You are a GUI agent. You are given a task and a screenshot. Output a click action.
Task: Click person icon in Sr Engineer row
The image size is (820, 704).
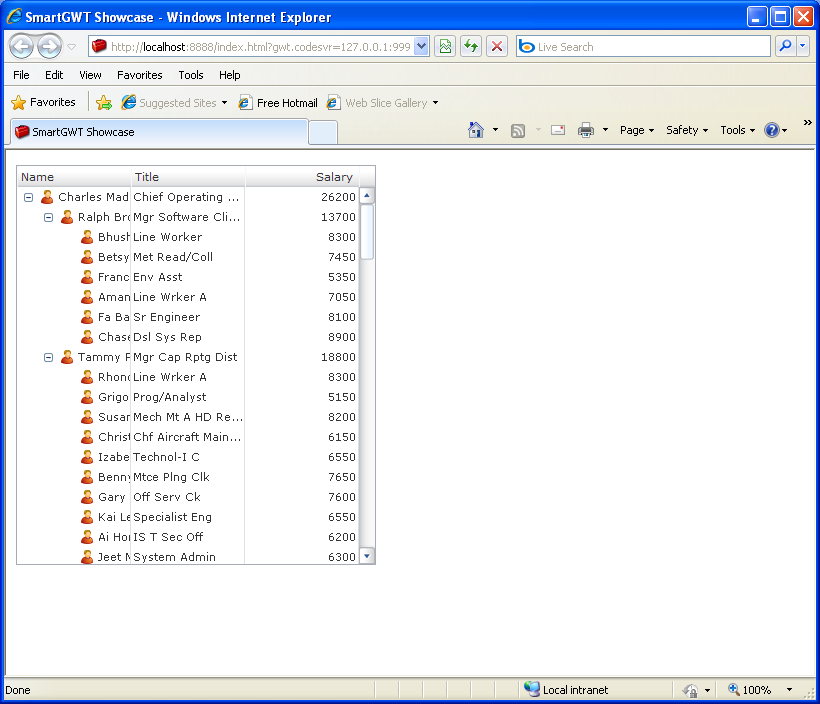pyautogui.click(x=87, y=317)
